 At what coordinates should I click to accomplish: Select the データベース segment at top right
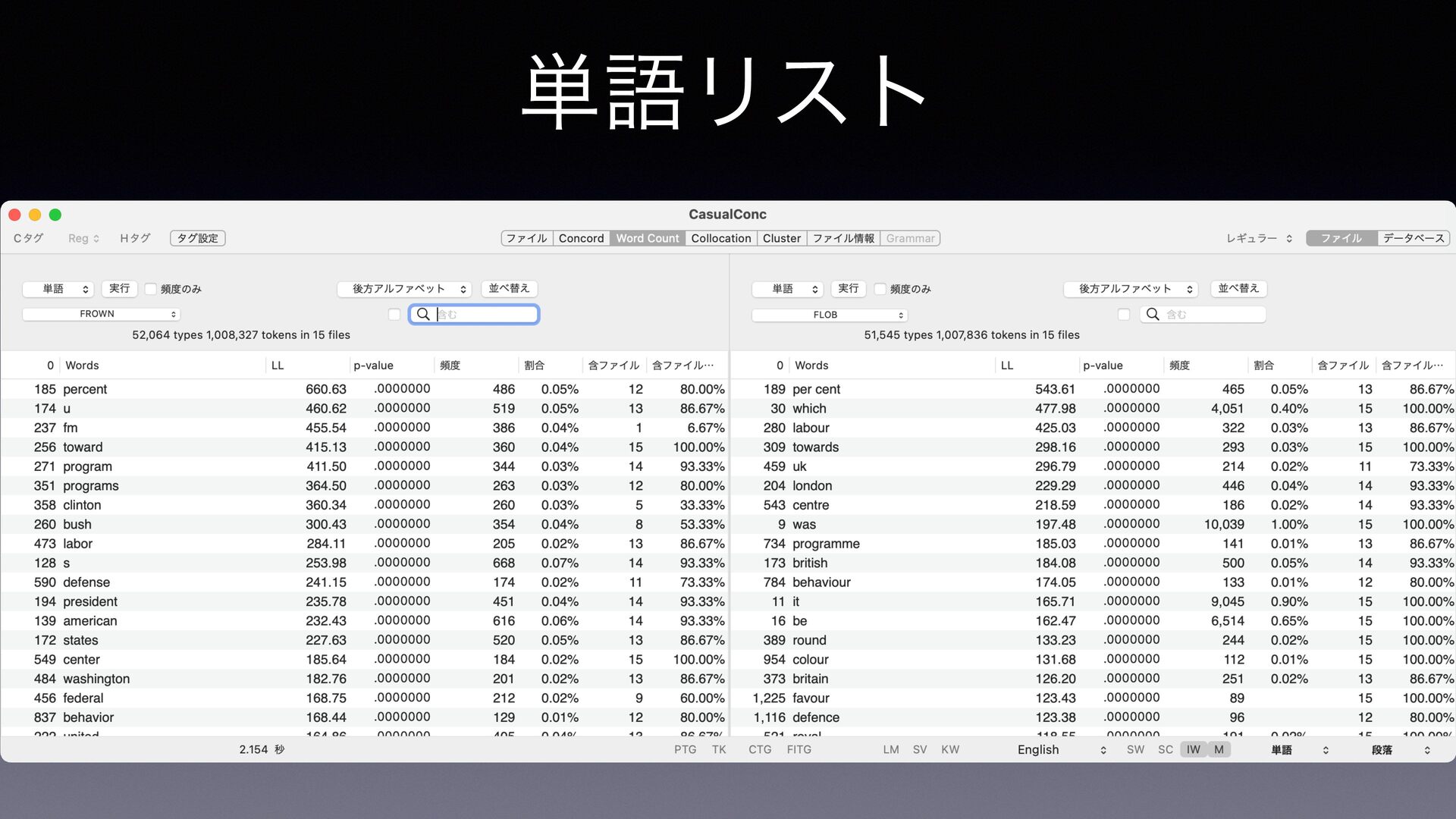pyautogui.click(x=1414, y=238)
